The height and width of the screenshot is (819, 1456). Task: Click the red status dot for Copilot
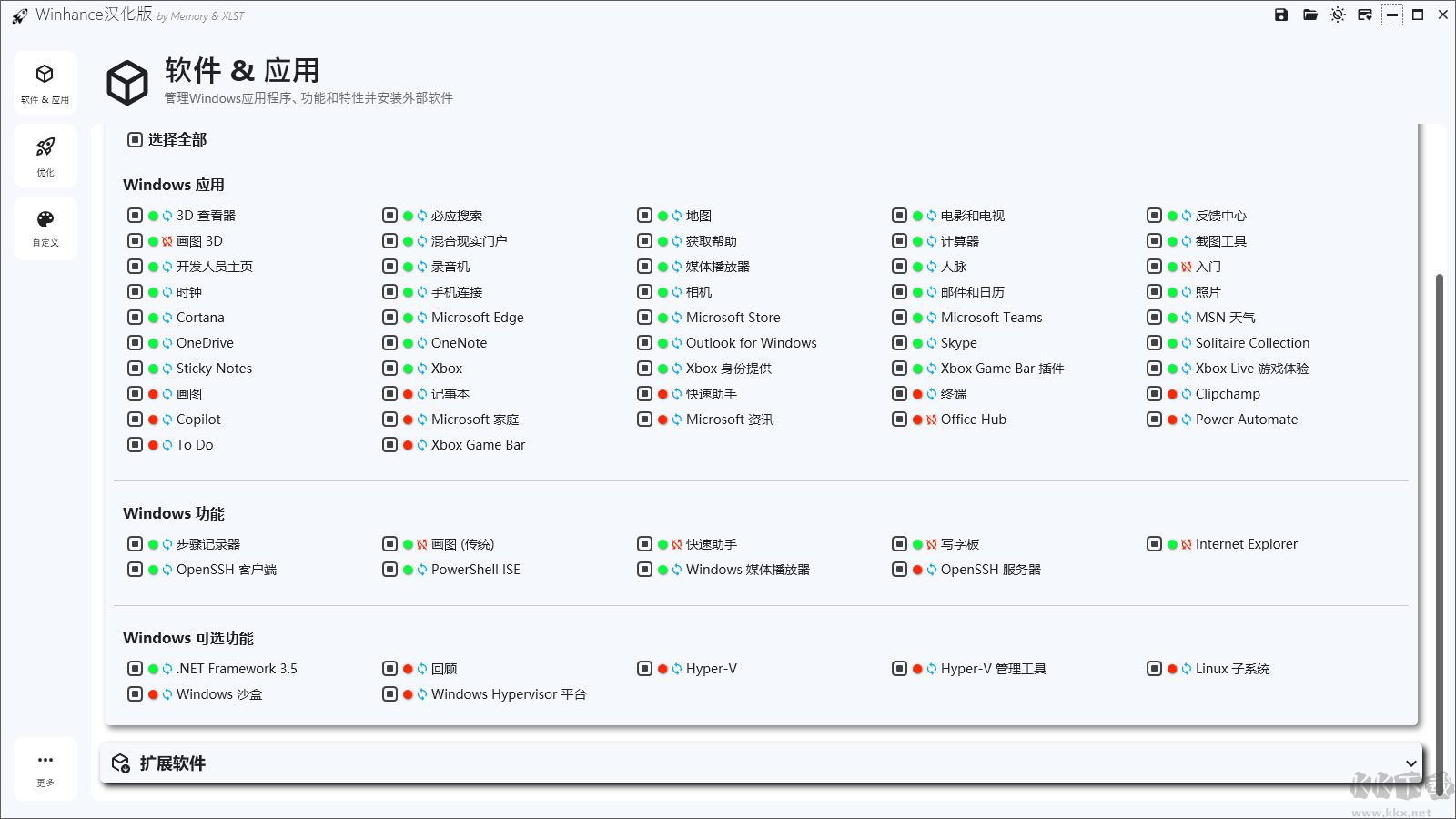(153, 420)
